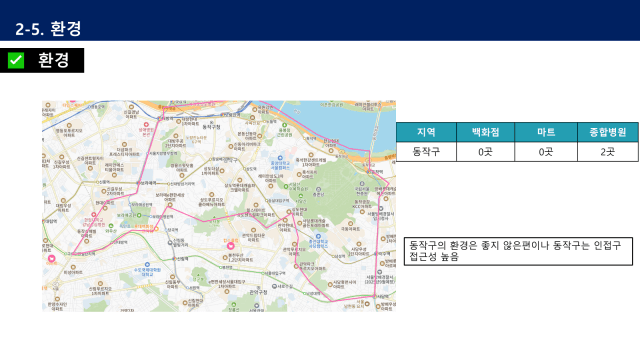Viewport: 640px width, 360px height.
Task: Click the text box about 동작구의 환경
Action: (518, 251)
